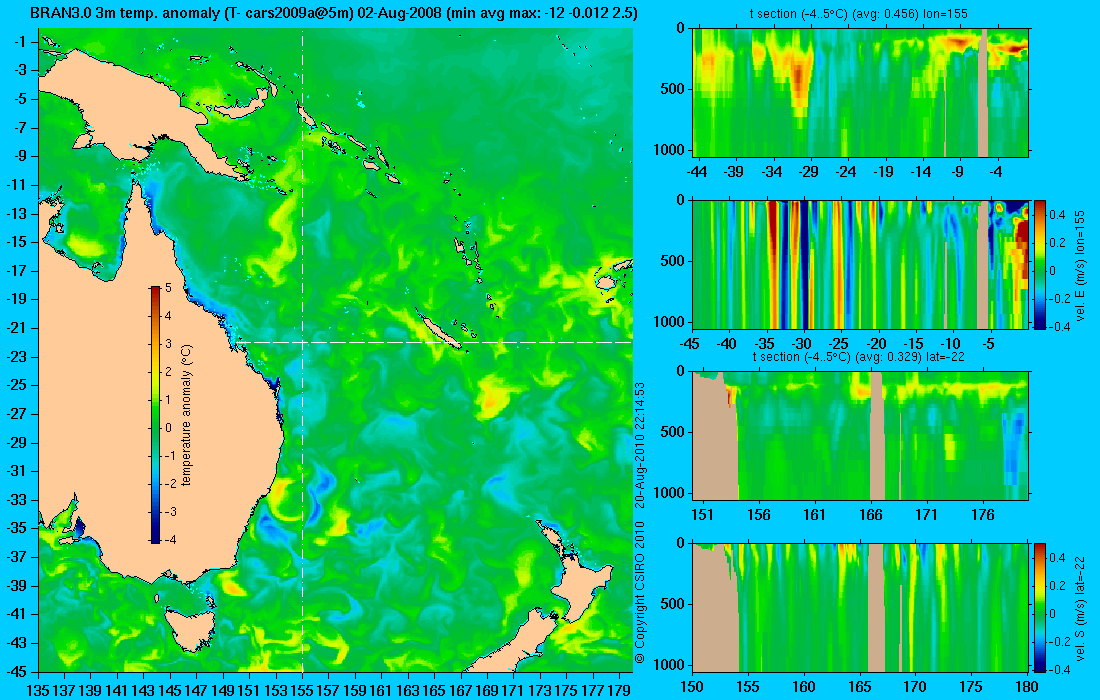Click the "© Copyright CSIRO 2010" notice

pos(639,593)
